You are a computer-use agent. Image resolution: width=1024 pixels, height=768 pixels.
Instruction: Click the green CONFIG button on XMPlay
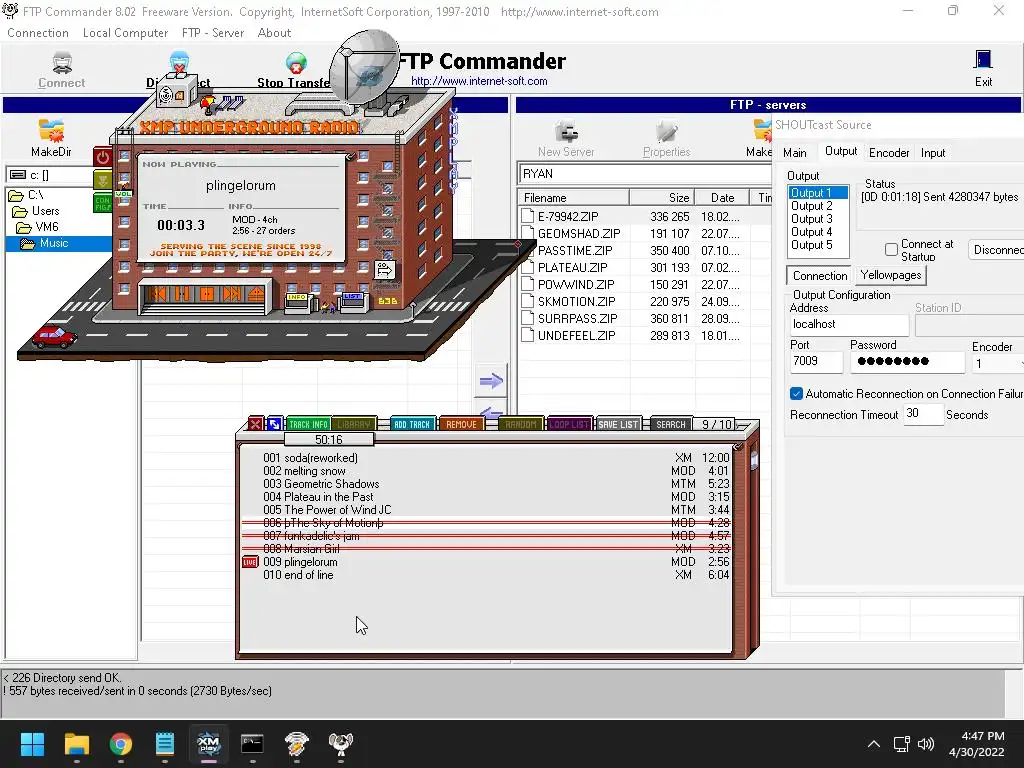103,203
